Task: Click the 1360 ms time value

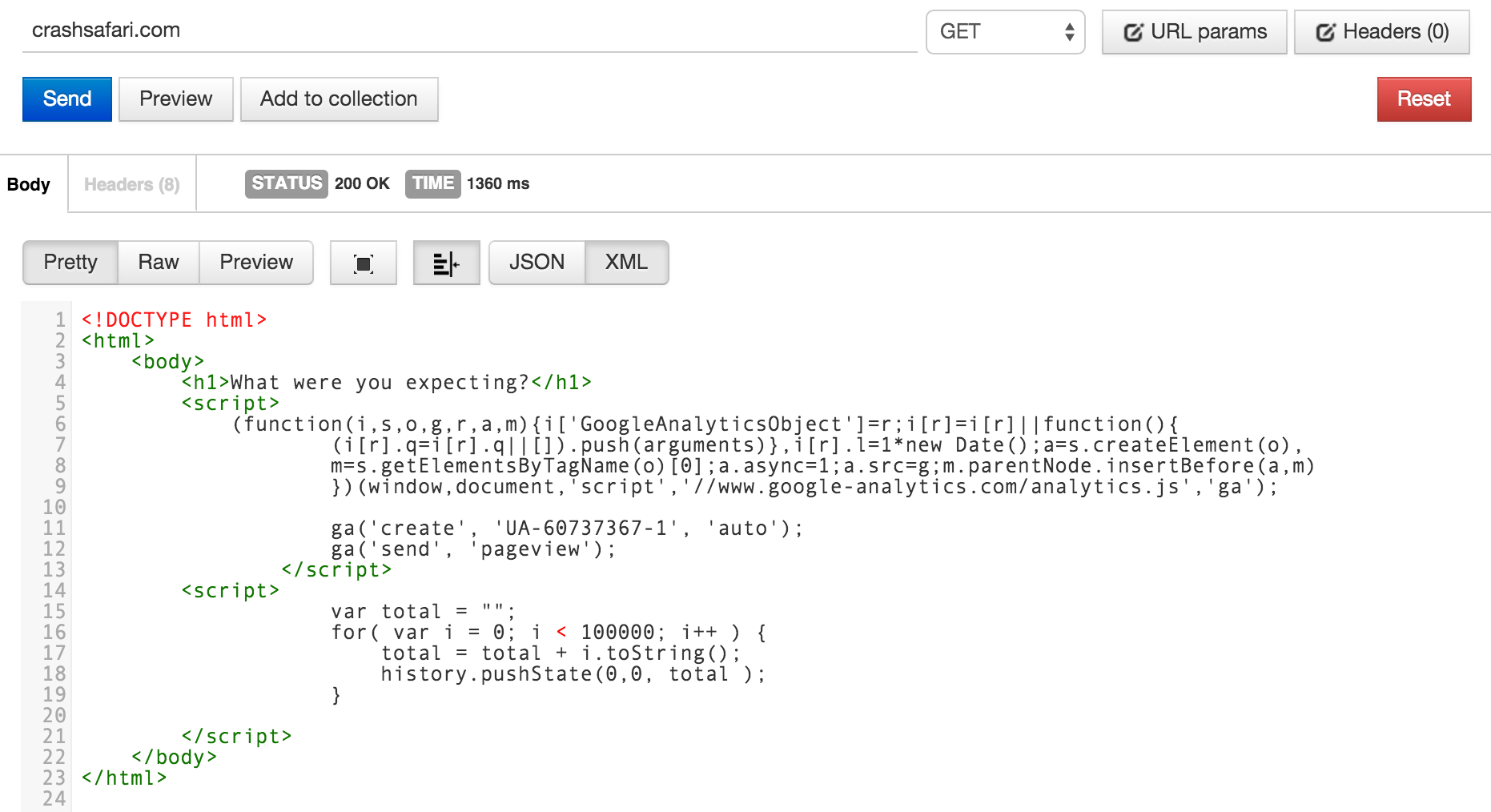Action: 498,183
